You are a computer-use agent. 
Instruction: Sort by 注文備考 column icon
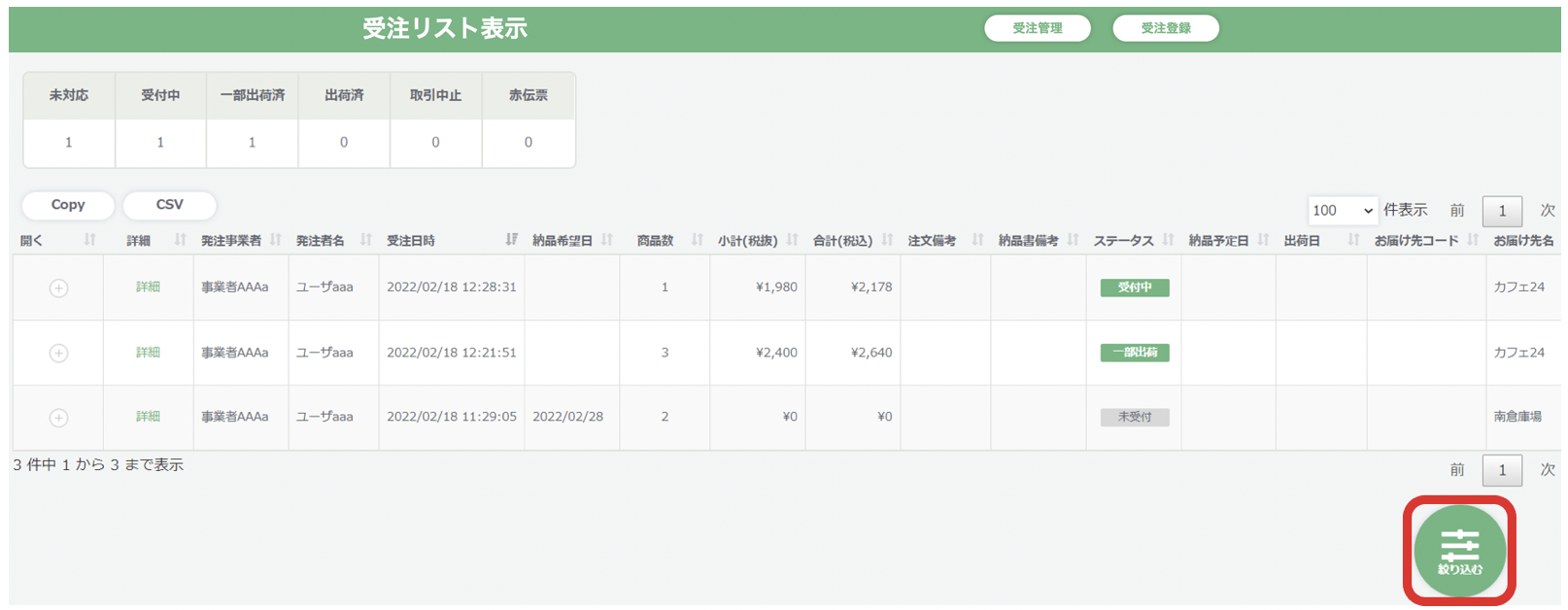pos(978,240)
